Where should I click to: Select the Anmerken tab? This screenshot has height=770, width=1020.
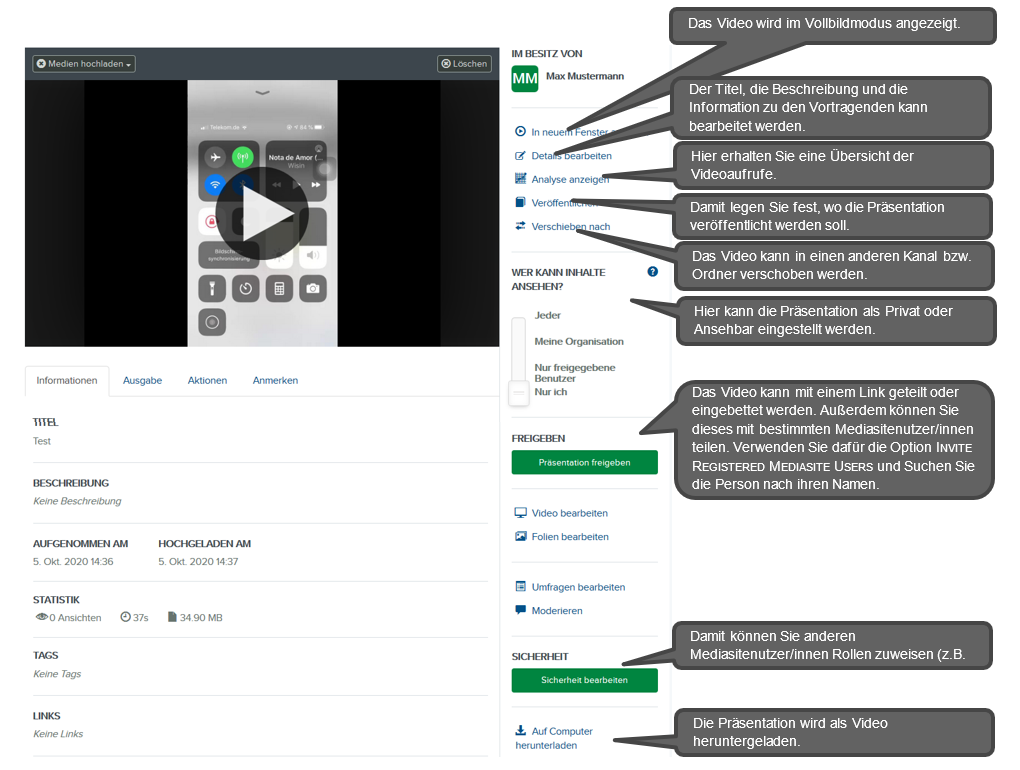click(275, 381)
